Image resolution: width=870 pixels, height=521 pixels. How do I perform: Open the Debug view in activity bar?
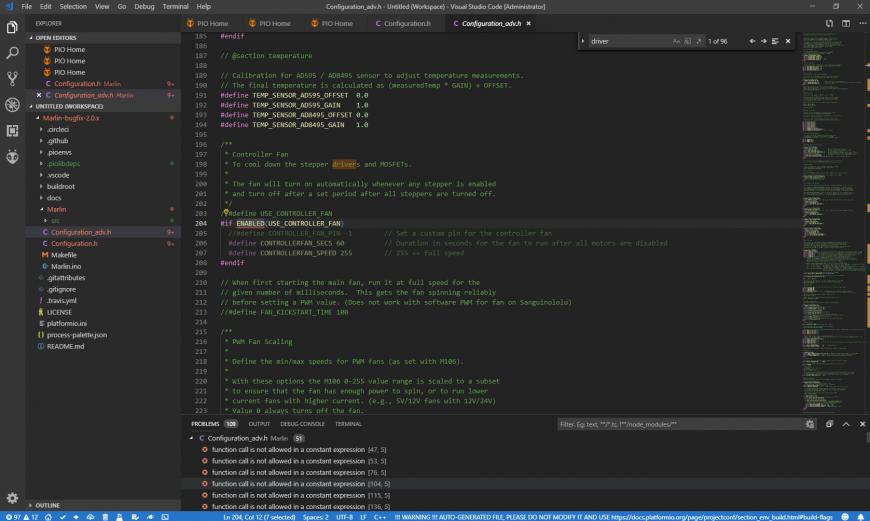pyautogui.click(x=12, y=105)
